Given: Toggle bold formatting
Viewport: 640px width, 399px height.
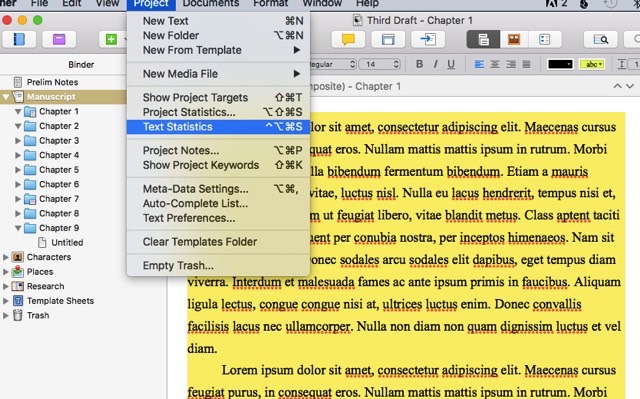Looking at the screenshot, I should coord(419,64).
